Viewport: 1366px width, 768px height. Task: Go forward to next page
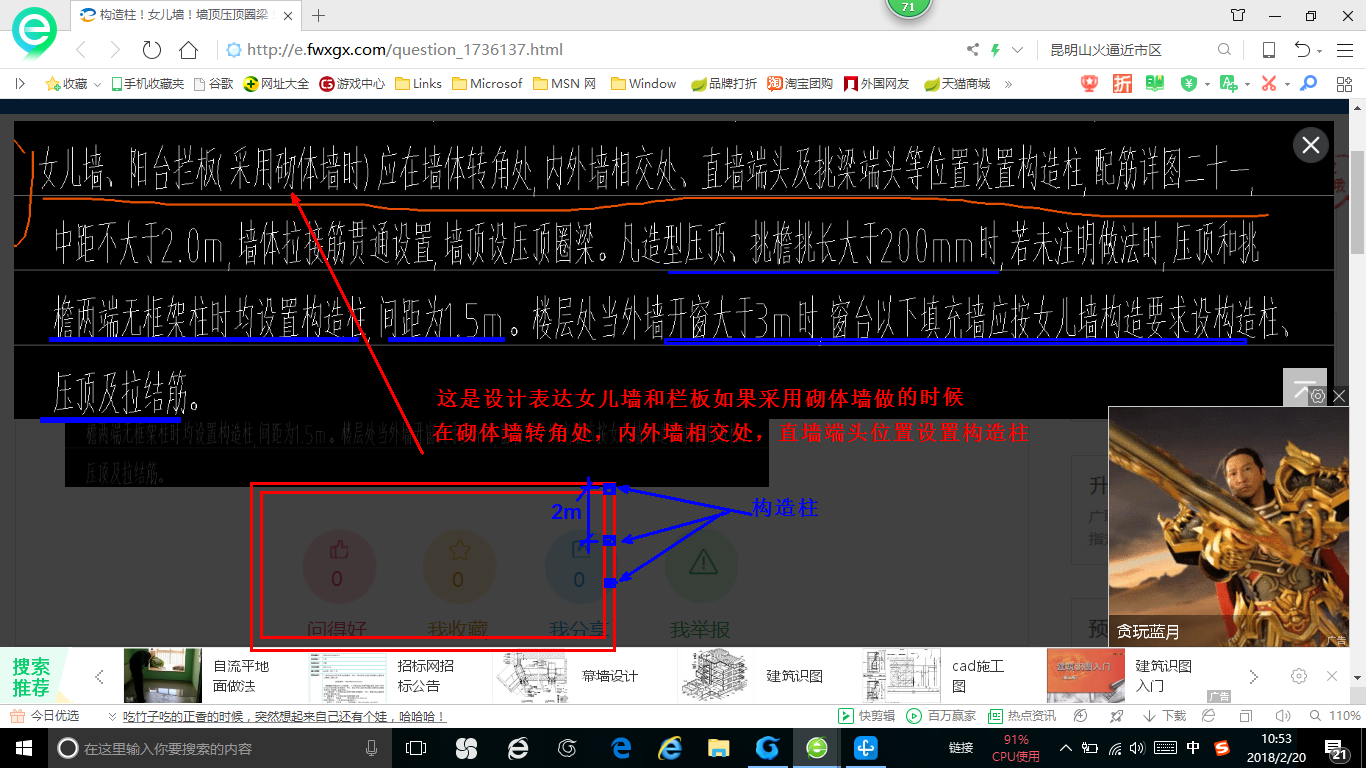pyautogui.click(x=115, y=50)
